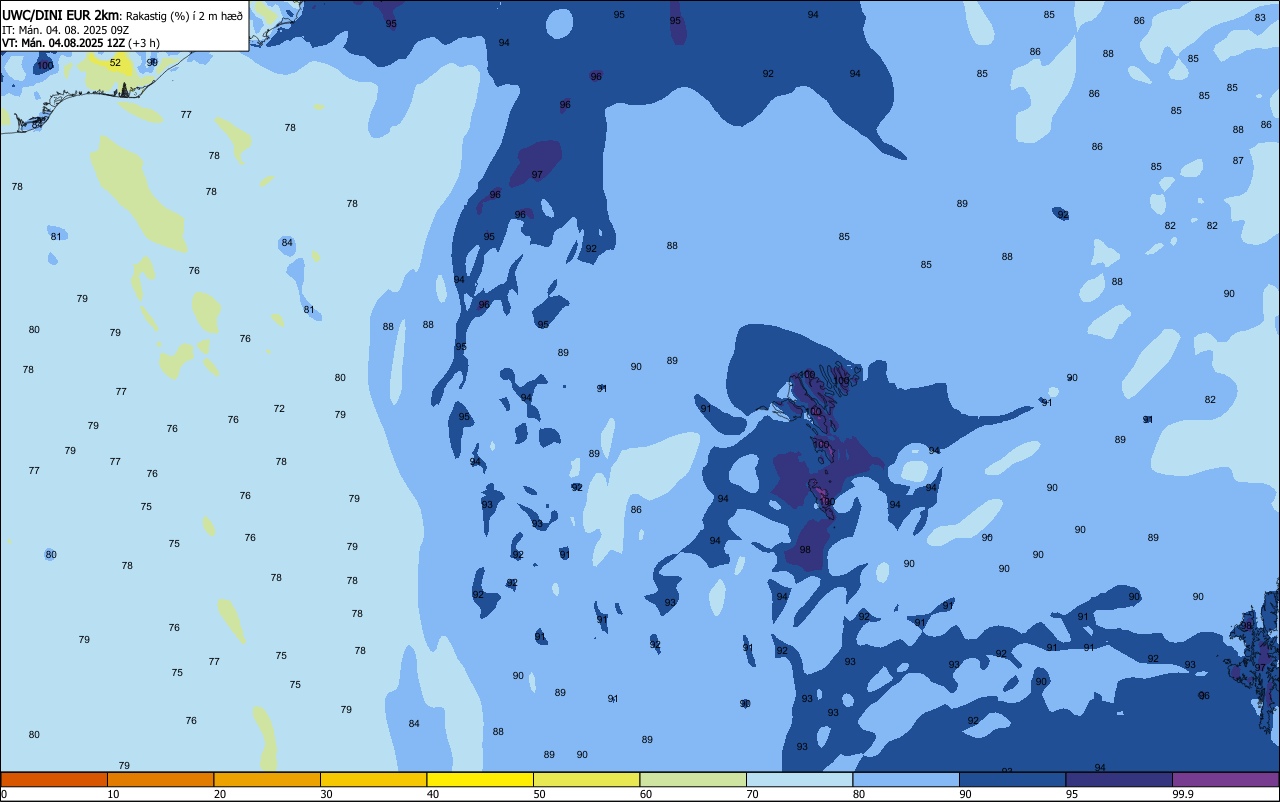Select the bright yellow 40–50 legend segment

[x=480, y=779]
